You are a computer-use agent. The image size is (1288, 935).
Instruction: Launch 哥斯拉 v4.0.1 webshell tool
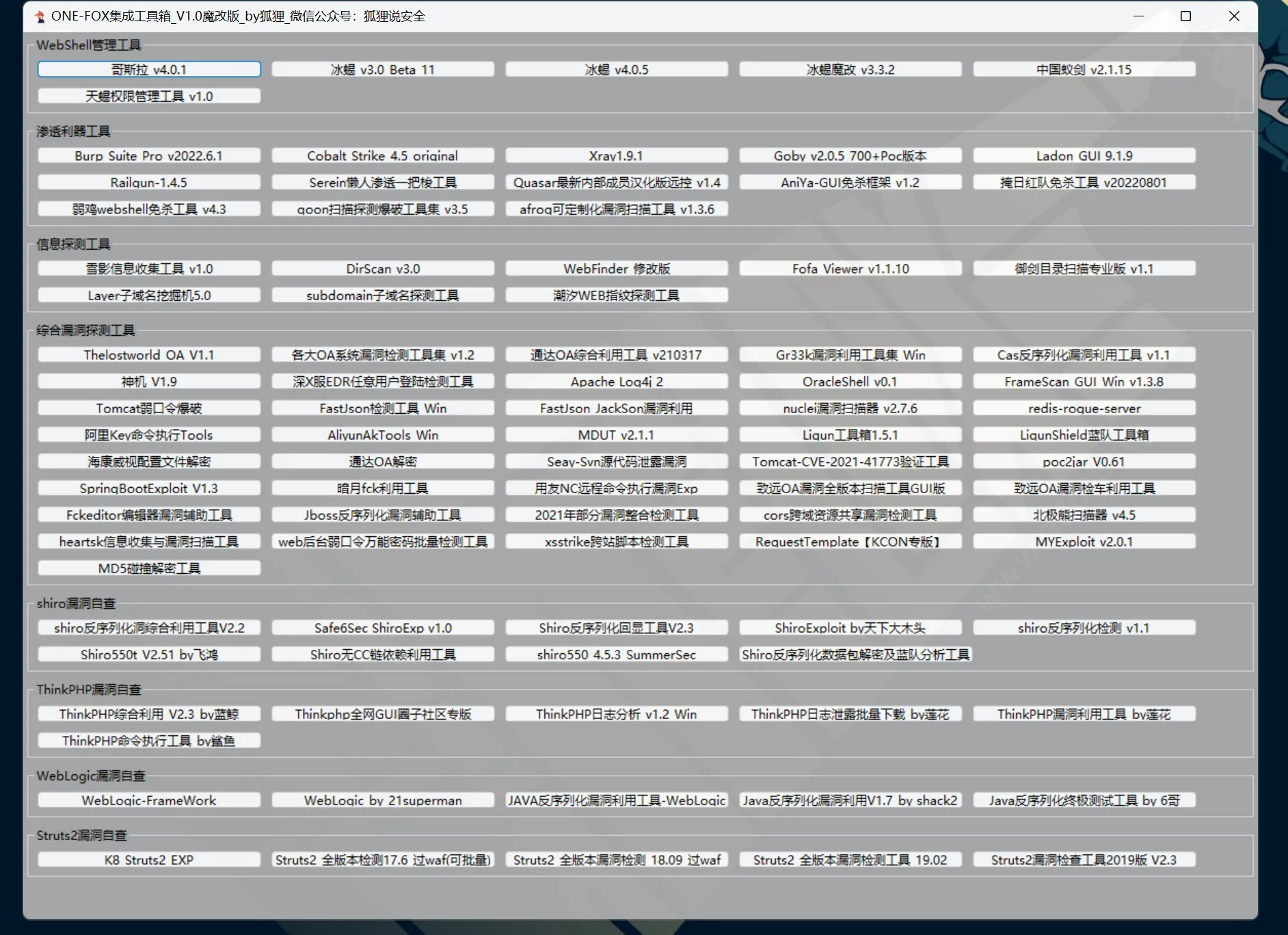(149, 70)
